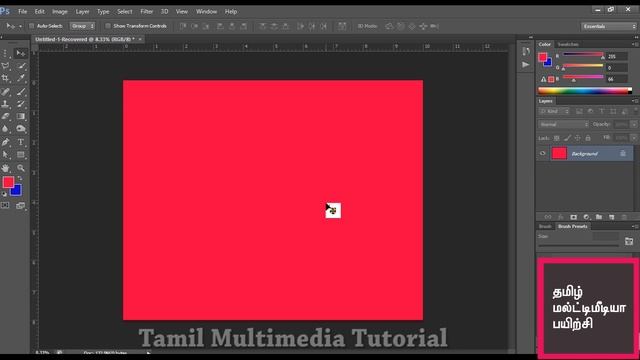Open the brush Preset Manager icon

[x=629, y=241]
